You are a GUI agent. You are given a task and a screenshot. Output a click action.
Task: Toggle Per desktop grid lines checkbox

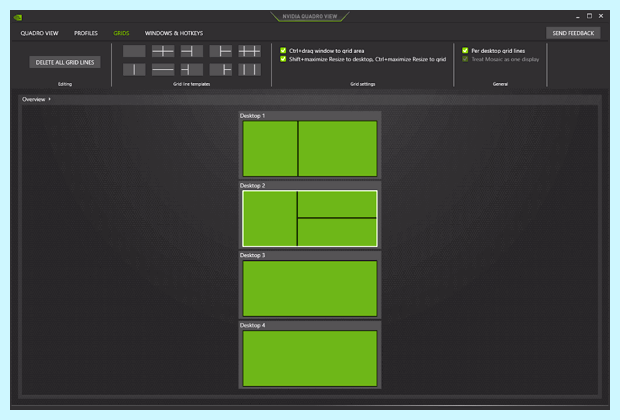coord(465,50)
